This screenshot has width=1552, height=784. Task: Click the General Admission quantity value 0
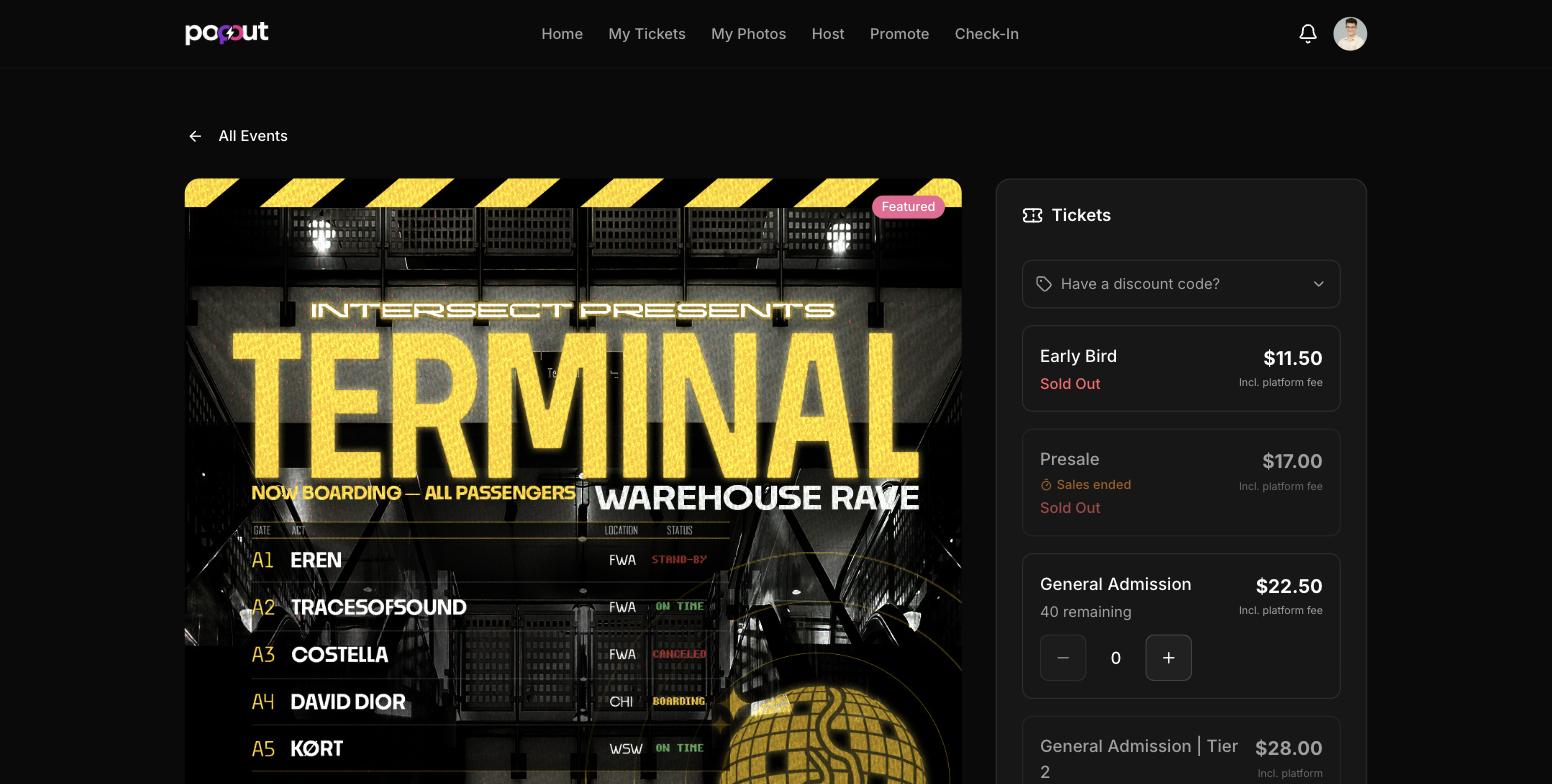[1115, 658]
